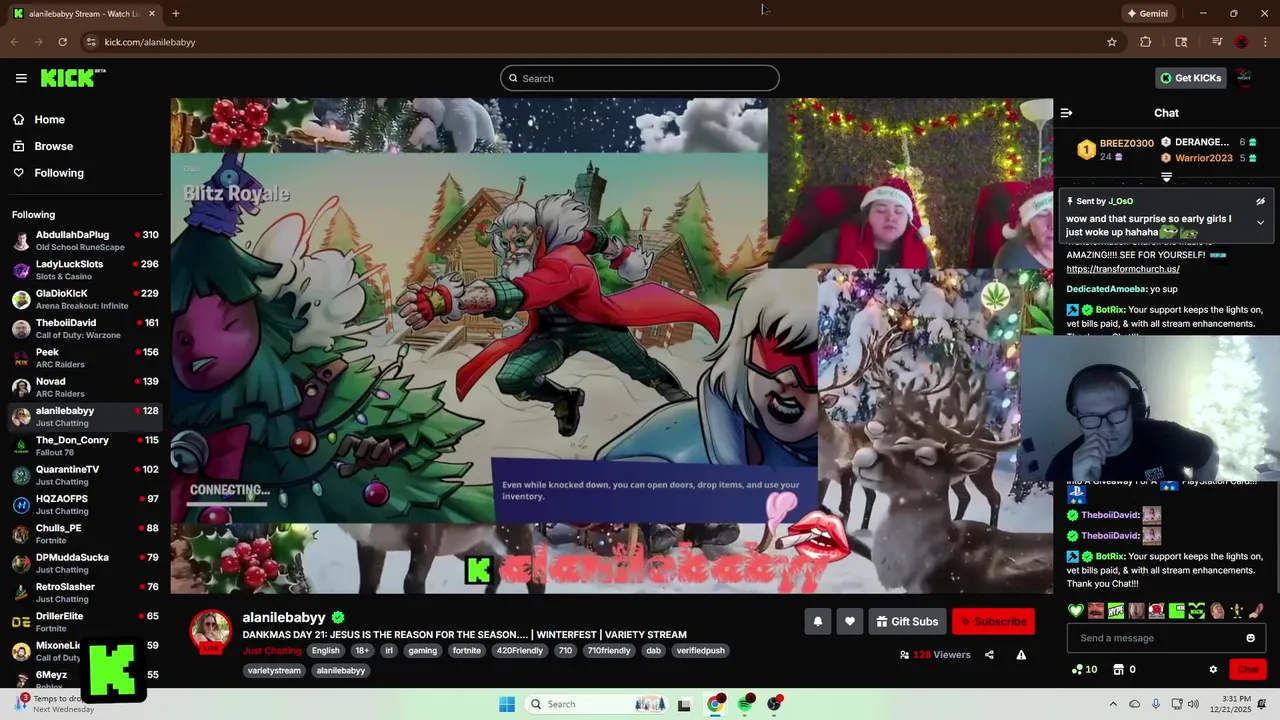Collapse the chat panel
Image resolution: width=1280 pixels, height=720 pixels.
pos(1066,113)
